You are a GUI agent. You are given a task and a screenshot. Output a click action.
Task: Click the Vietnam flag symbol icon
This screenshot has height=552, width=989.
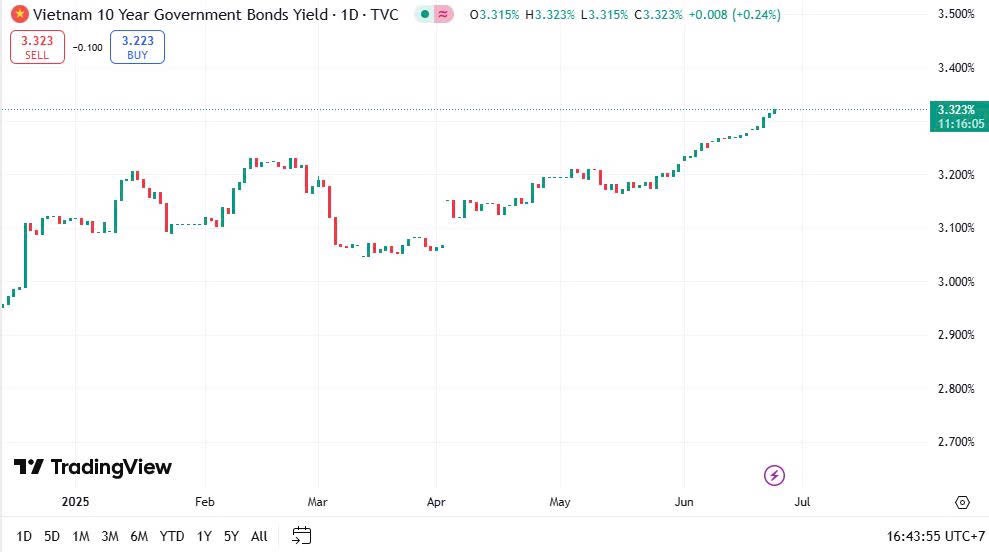(19, 15)
